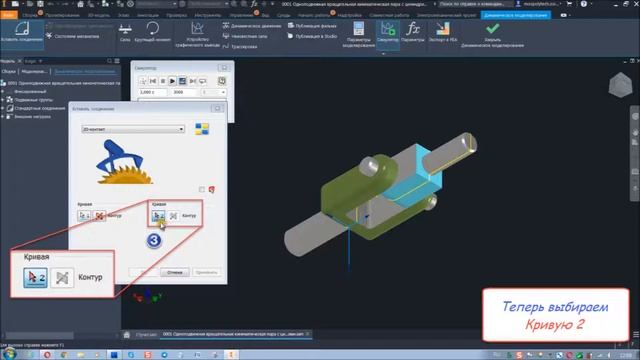Expand the Standard Joints node

pyautogui.click(x=3, y=108)
